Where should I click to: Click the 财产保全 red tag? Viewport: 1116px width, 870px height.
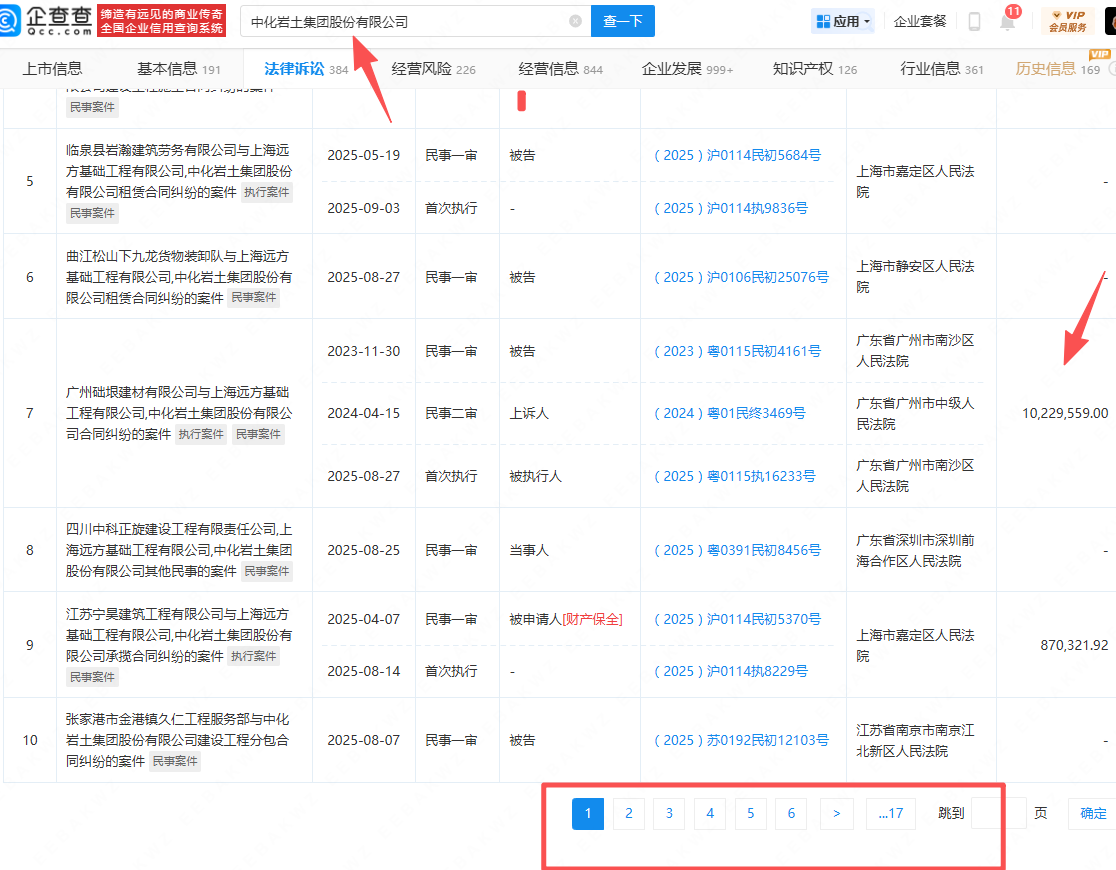592,619
